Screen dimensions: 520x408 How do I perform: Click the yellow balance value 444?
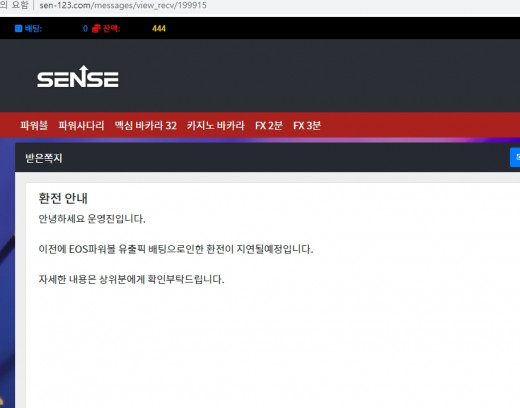click(159, 29)
